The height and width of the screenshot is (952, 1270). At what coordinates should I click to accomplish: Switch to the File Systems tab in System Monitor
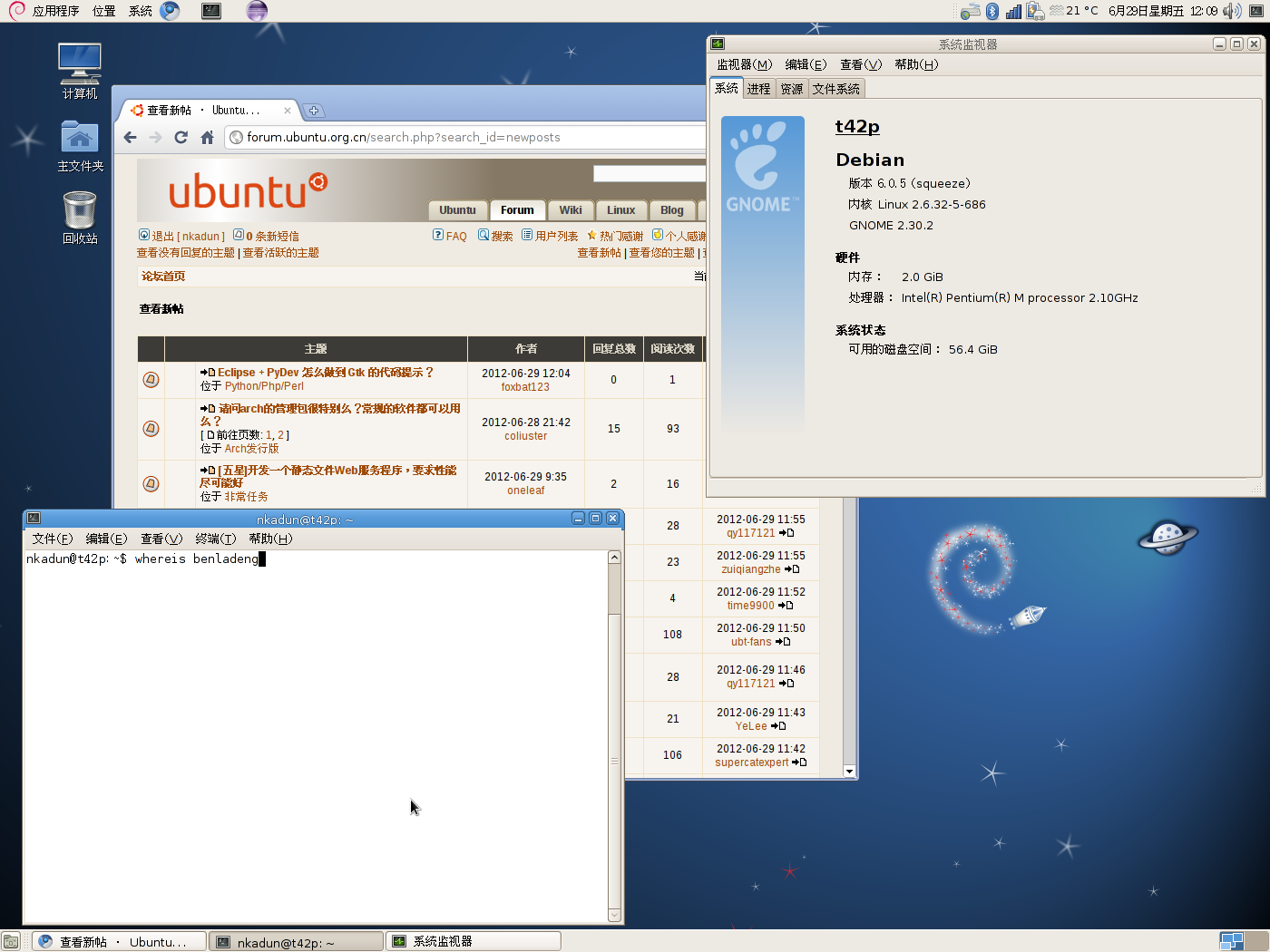(x=836, y=89)
